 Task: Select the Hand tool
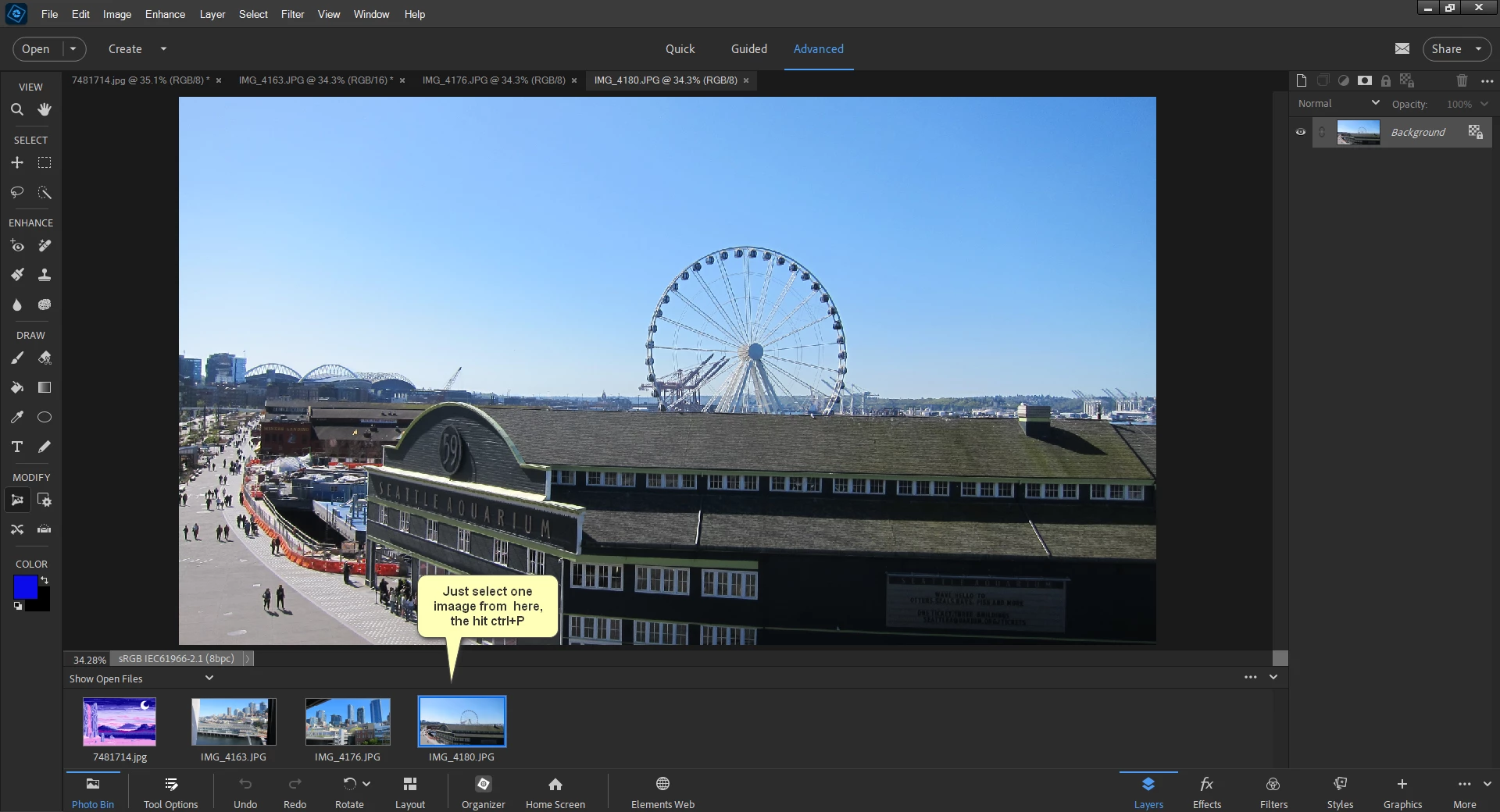click(45, 110)
